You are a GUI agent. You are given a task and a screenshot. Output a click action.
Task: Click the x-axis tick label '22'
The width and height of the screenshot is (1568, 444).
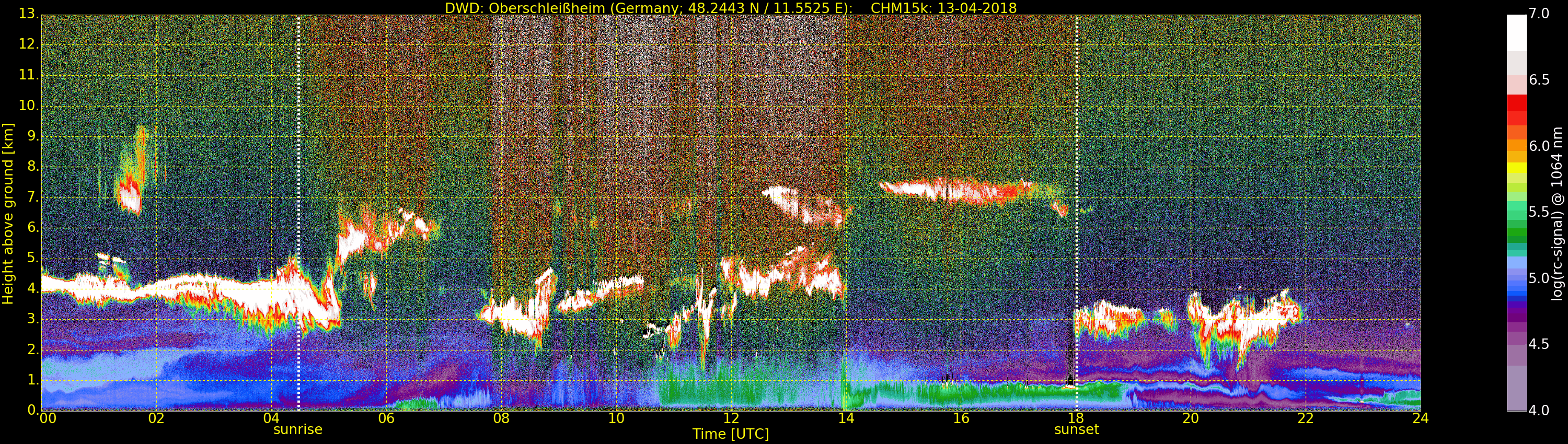(x=1306, y=418)
